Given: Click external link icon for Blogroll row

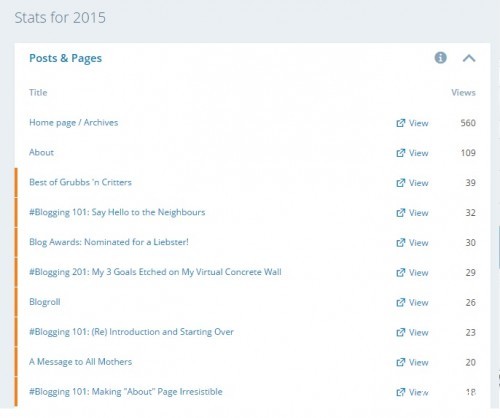Looking at the screenshot, I should 400,302.
